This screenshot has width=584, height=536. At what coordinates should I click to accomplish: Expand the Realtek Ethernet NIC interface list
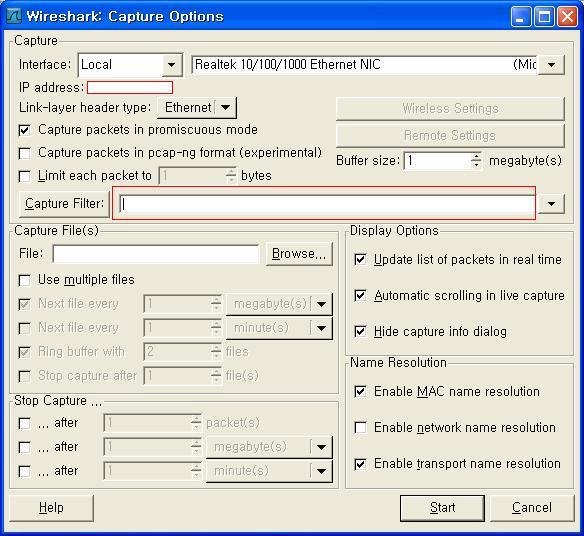click(x=552, y=65)
